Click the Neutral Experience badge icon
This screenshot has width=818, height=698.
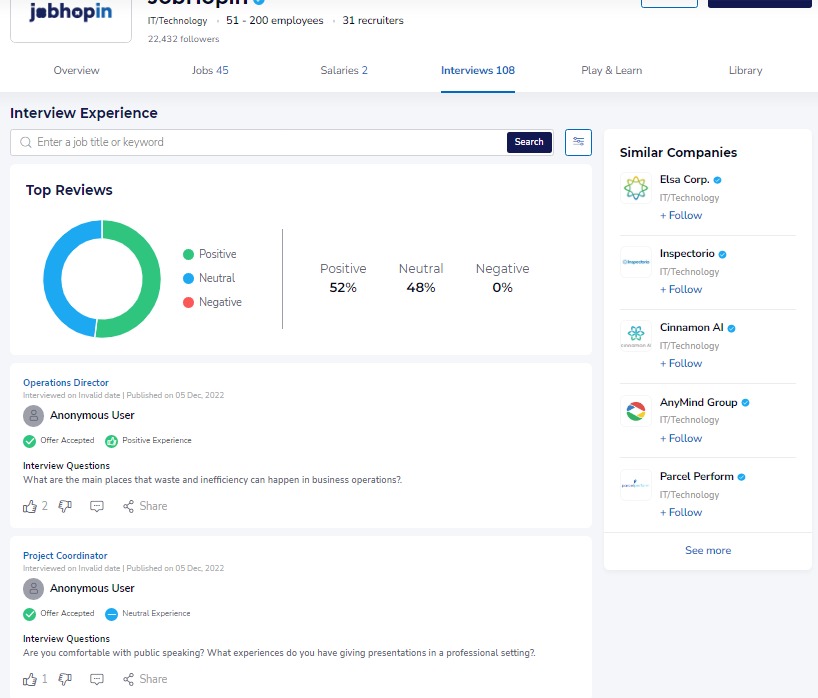coord(111,615)
